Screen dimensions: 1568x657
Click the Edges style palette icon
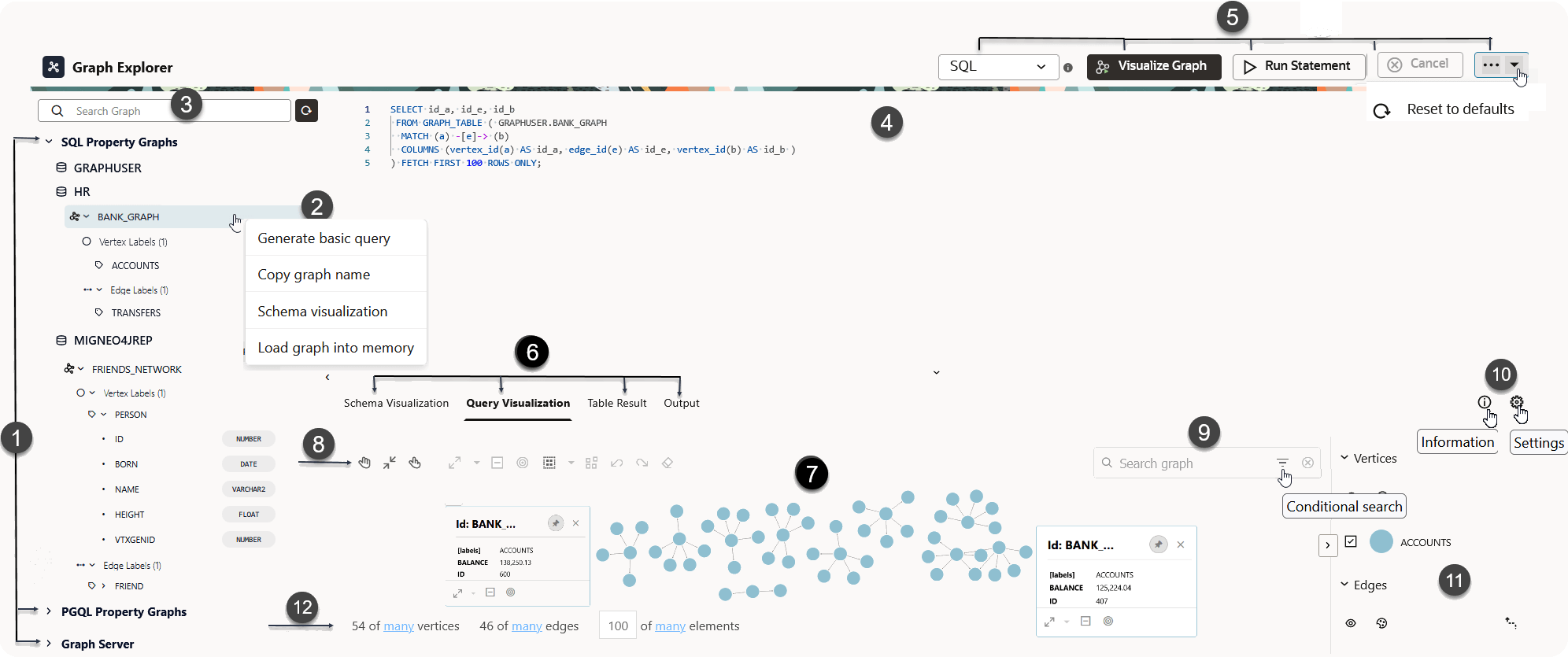[1381, 623]
